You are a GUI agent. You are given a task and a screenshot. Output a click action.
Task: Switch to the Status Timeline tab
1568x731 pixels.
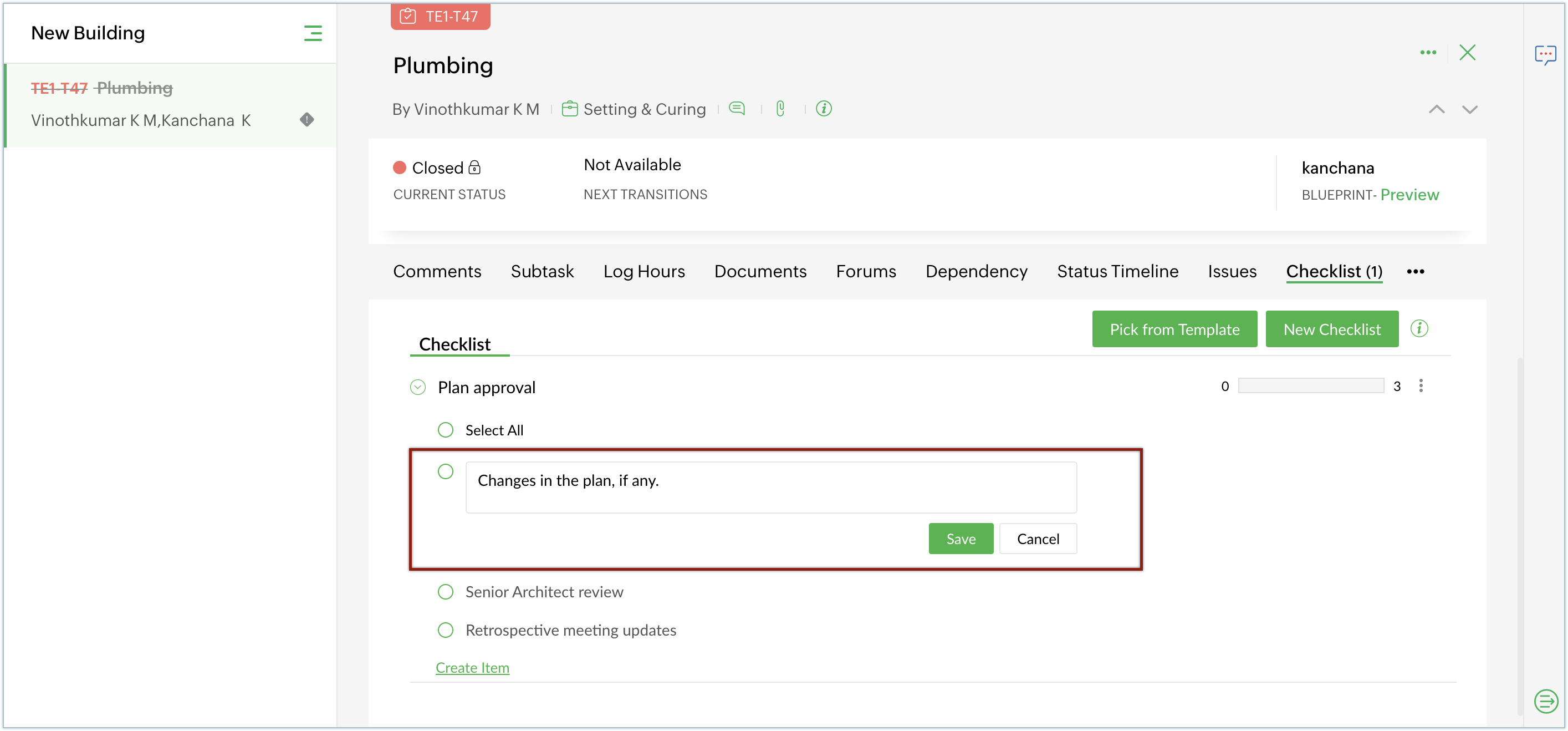pyautogui.click(x=1117, y=272)
